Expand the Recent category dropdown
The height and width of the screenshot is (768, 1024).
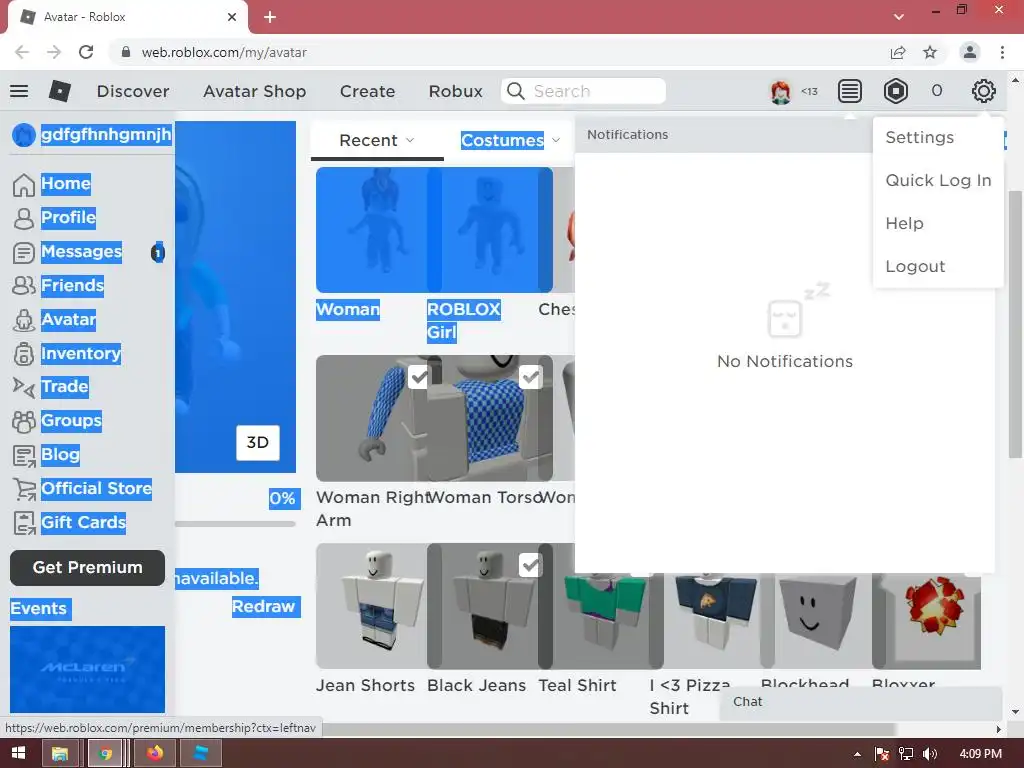tap(377, 140)
